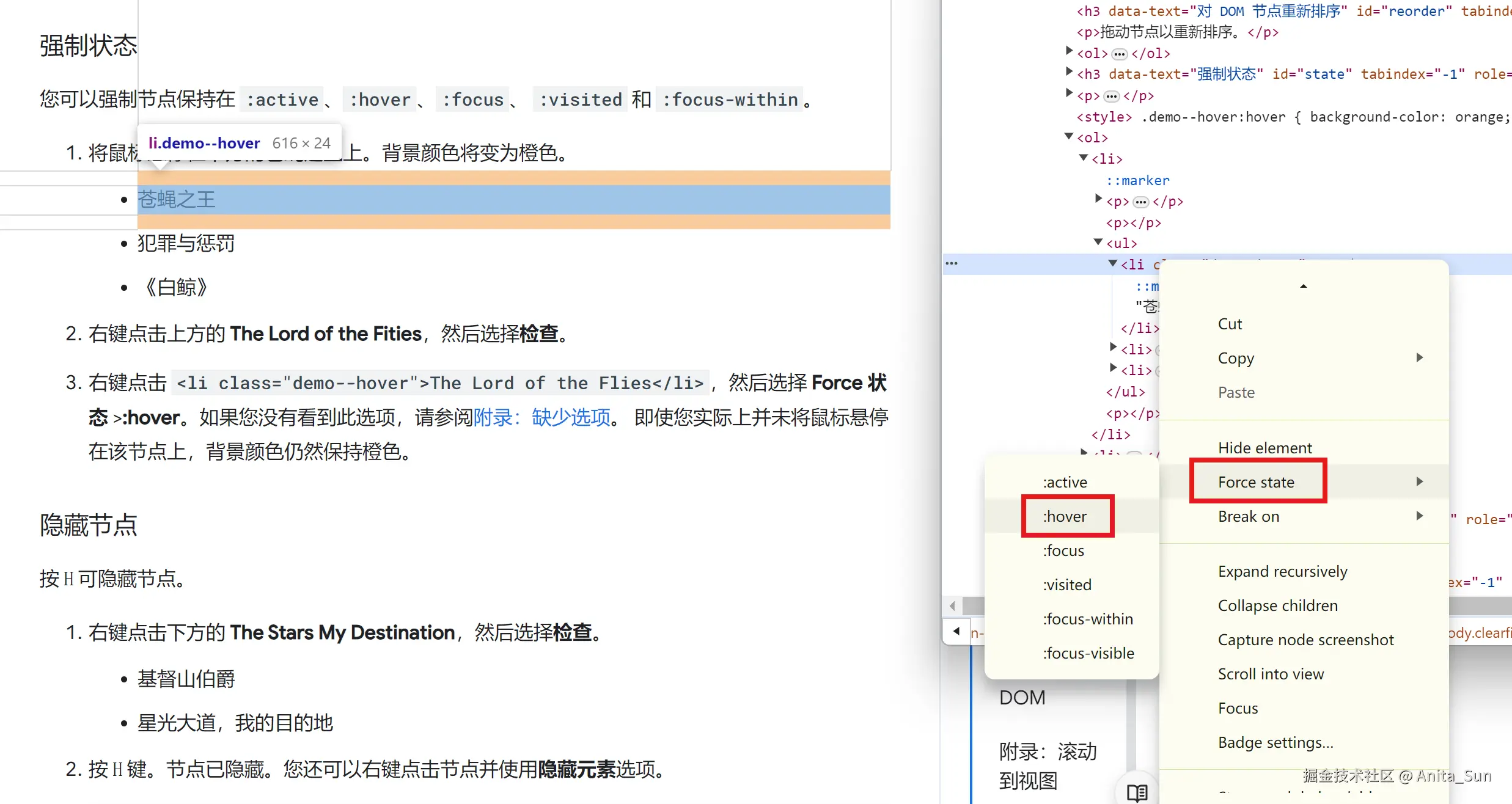Choose Hide element from context menu

[x=1264, y=448]
